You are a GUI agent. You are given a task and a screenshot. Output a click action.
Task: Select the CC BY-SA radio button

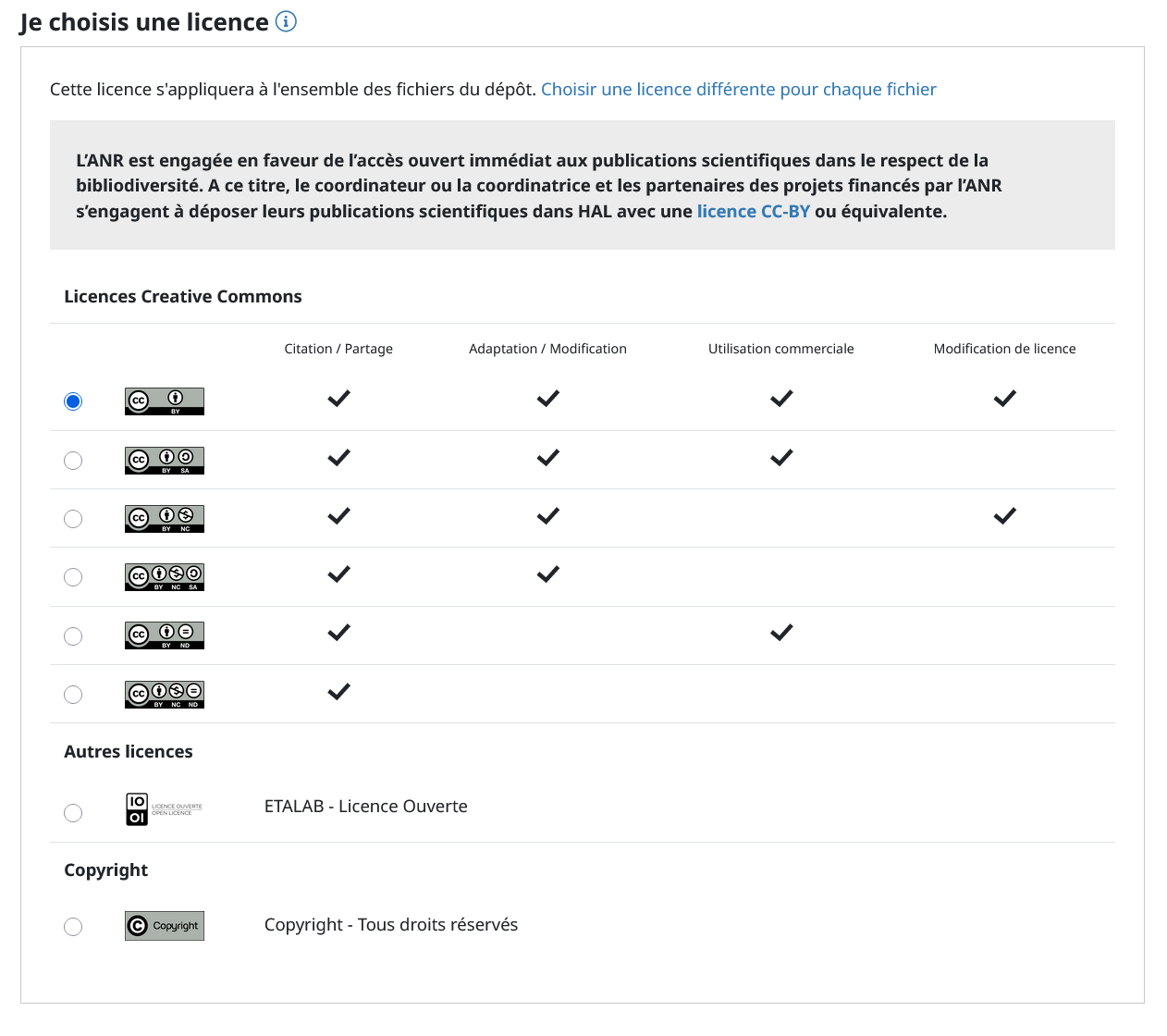73,461
